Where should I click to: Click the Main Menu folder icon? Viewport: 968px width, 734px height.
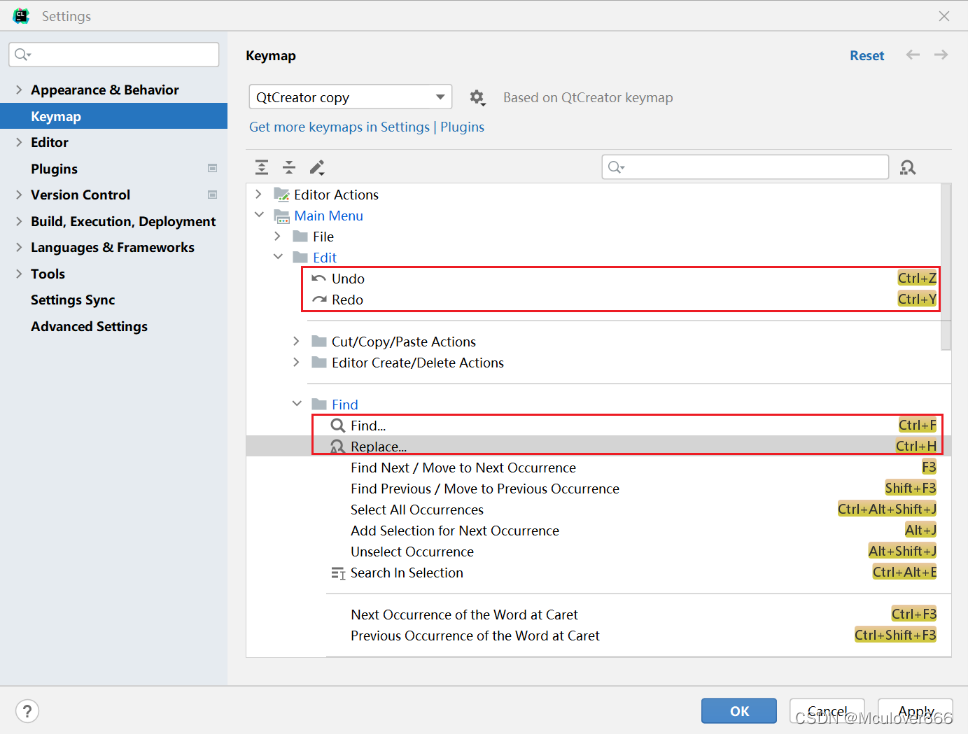pos(282,215)
